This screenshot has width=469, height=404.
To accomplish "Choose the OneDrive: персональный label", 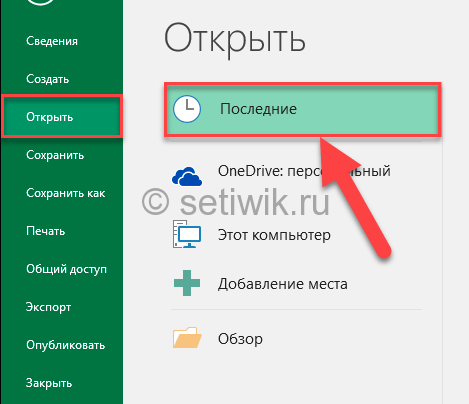I will tap(304, 171).
